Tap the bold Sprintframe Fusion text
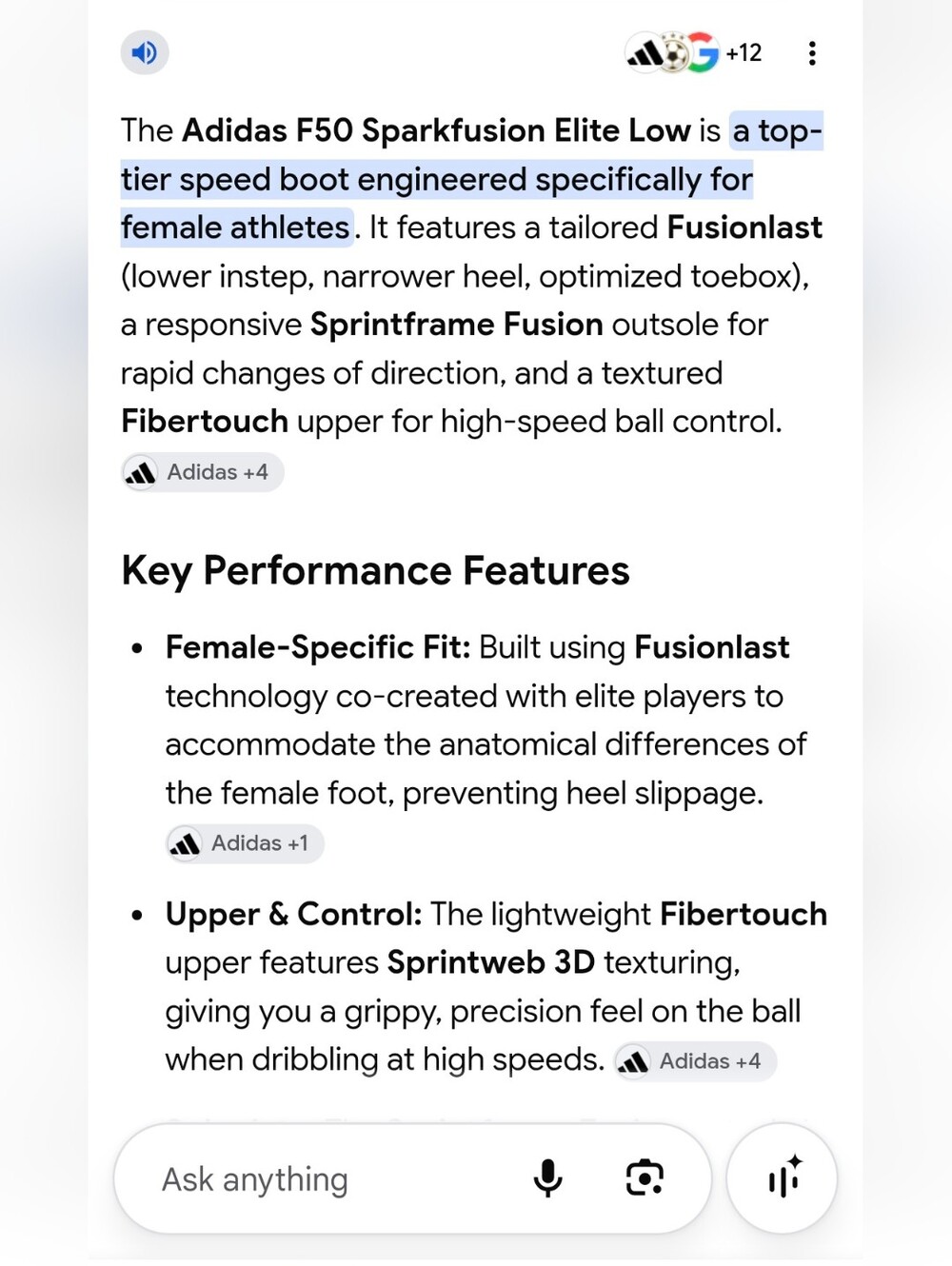Image resolution: width=952 pixels, height=1266 pixels. [457, 325]
